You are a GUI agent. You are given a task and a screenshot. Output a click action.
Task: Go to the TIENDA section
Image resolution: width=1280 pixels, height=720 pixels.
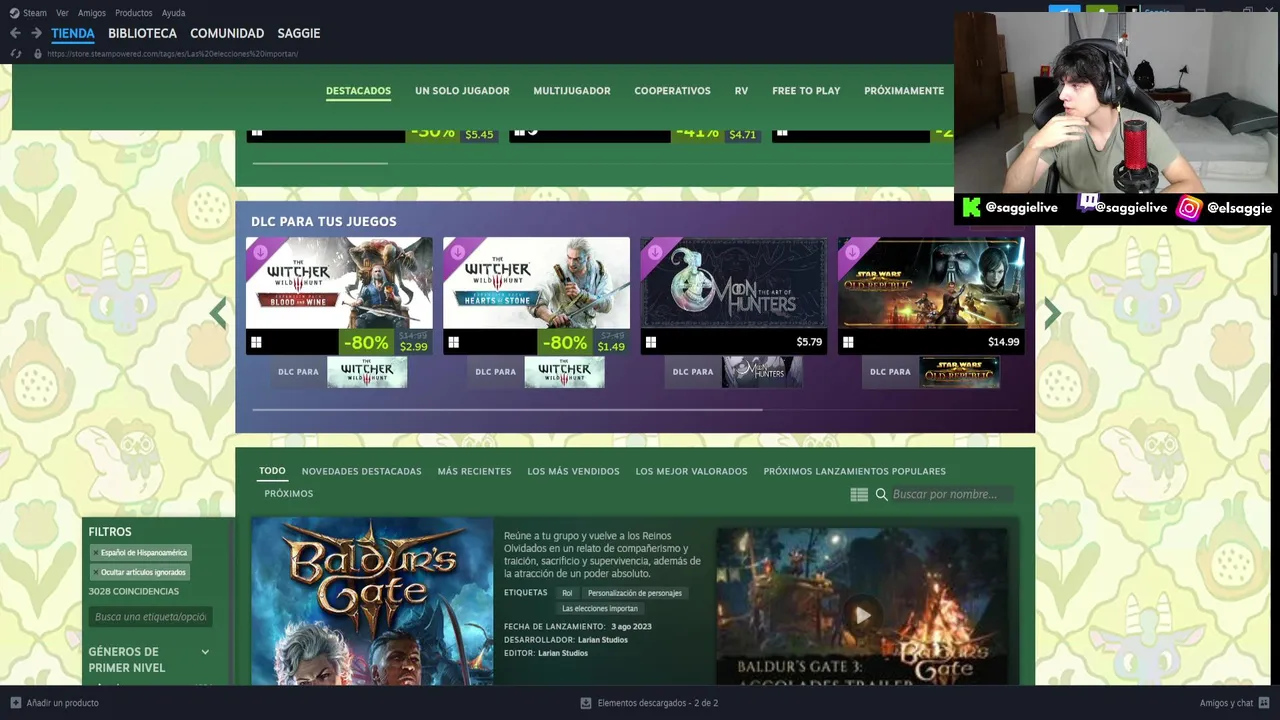pos(73,33)
